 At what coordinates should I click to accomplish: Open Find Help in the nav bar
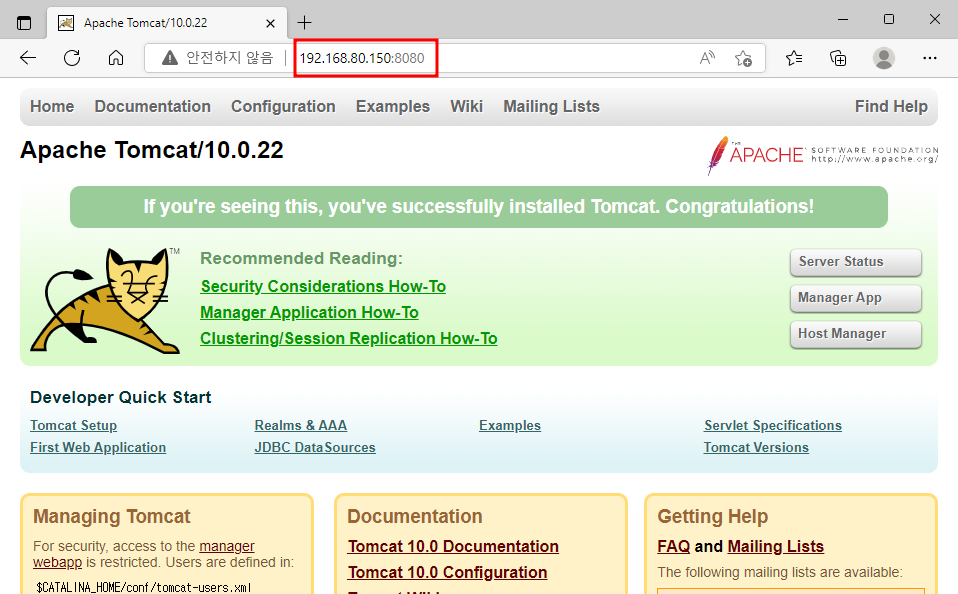pyautogui.click(x=891, y=106)
